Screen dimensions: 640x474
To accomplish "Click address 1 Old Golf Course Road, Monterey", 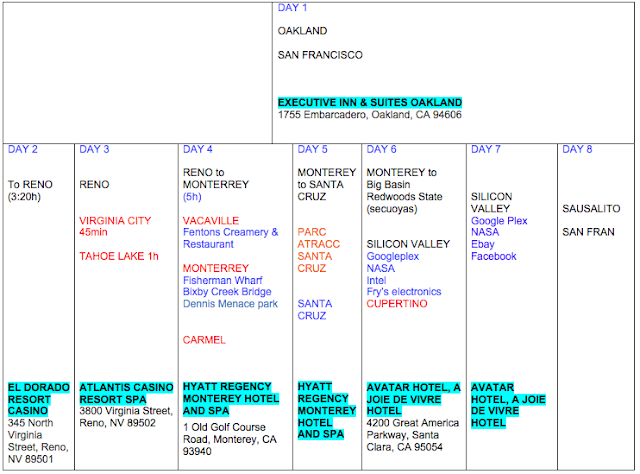I will (x=229, y=439).
